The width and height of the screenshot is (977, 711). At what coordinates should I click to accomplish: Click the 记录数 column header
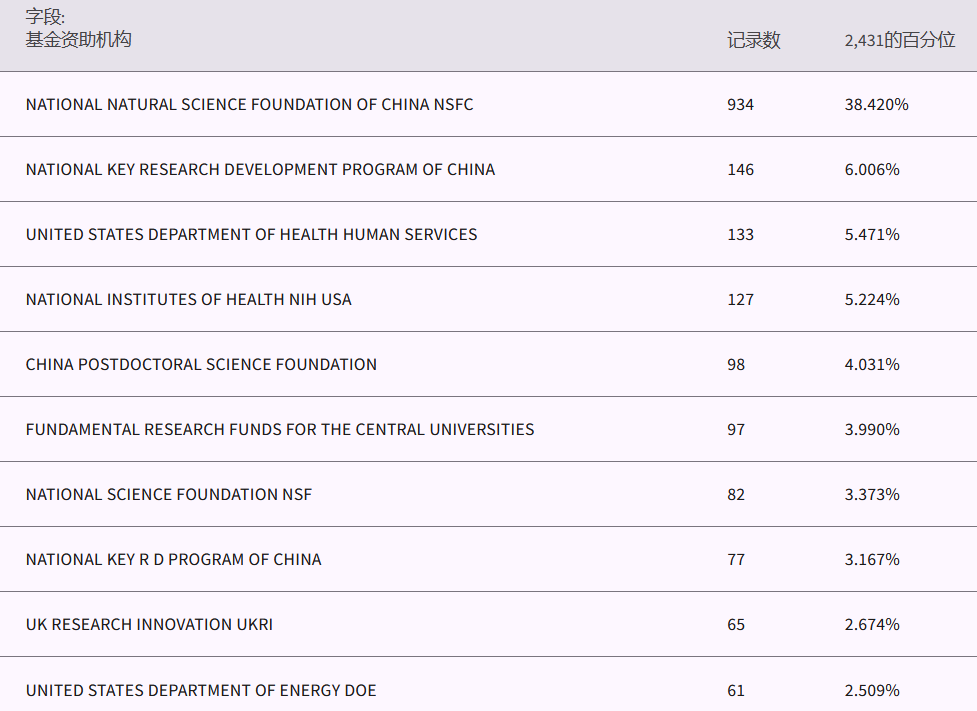[x=753, y=41]
